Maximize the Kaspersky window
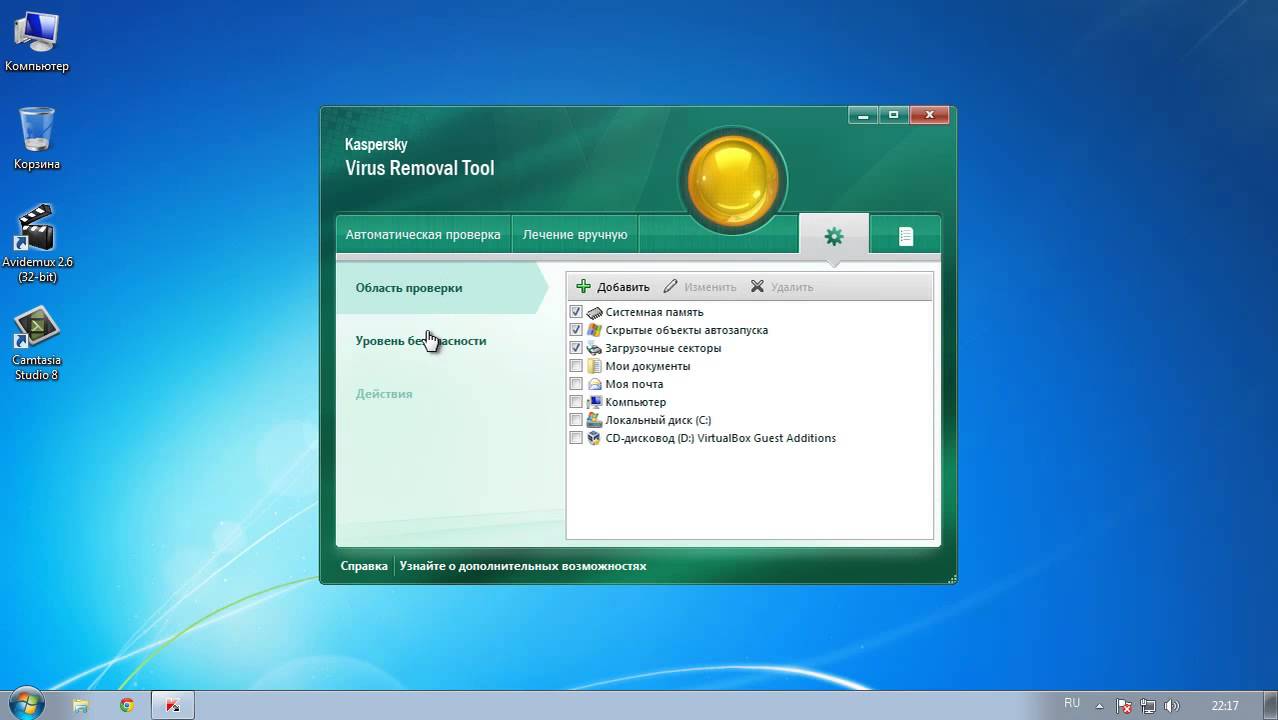Image resolution: width=1278 pixels, height=720 pixels. pos(893,115)
